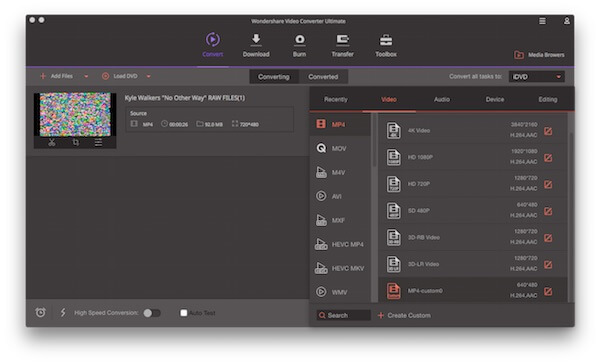This screenshot has width=600, height=364.
Task: Click the crop icon under thumbnail
Action: point(75,143)
